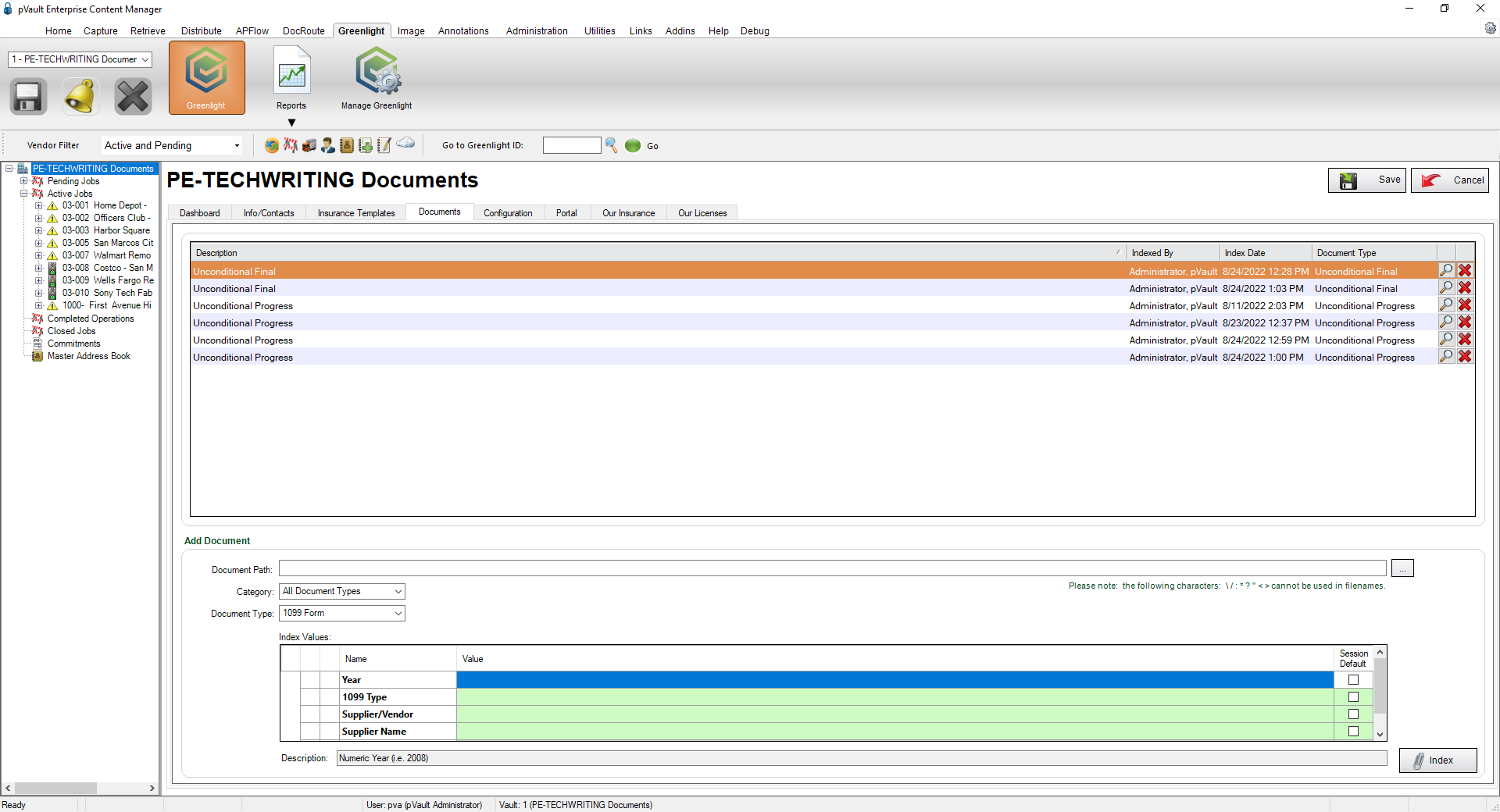Click the tree panel scroll right arrow
This screenshot has height=812, width=1500.
point(152,789)
